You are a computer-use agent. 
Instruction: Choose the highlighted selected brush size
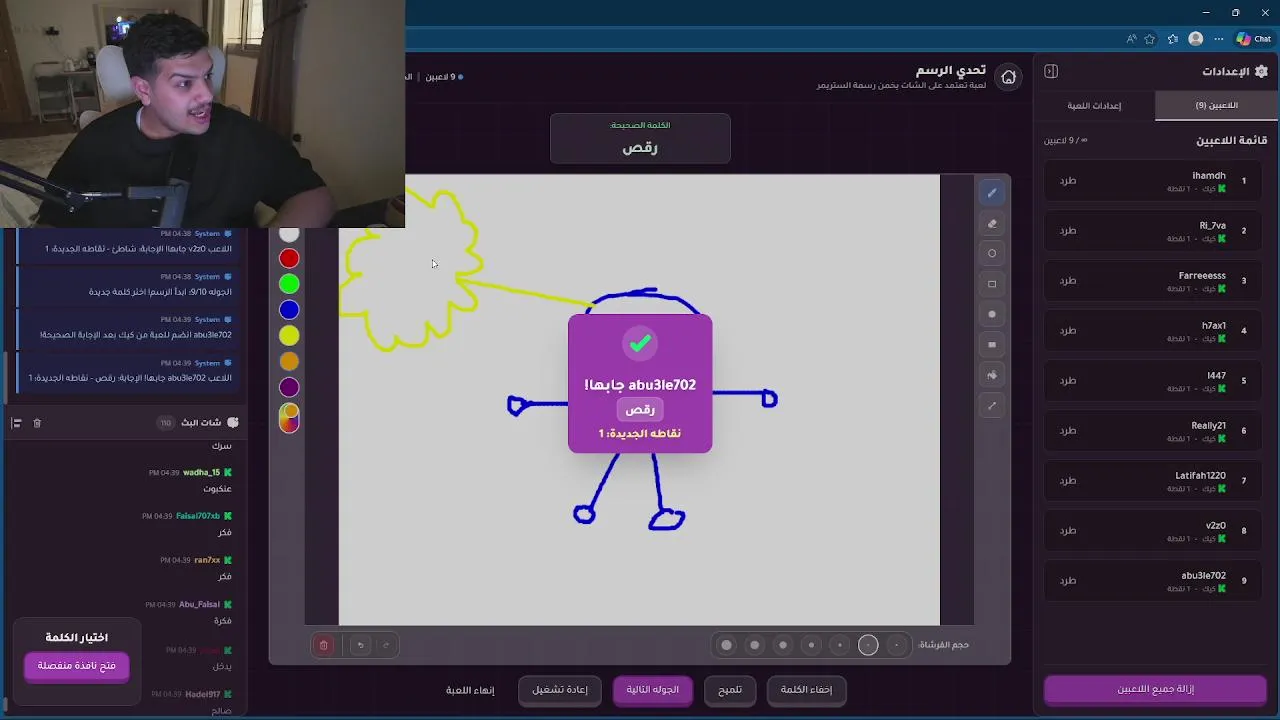[868, 645]
